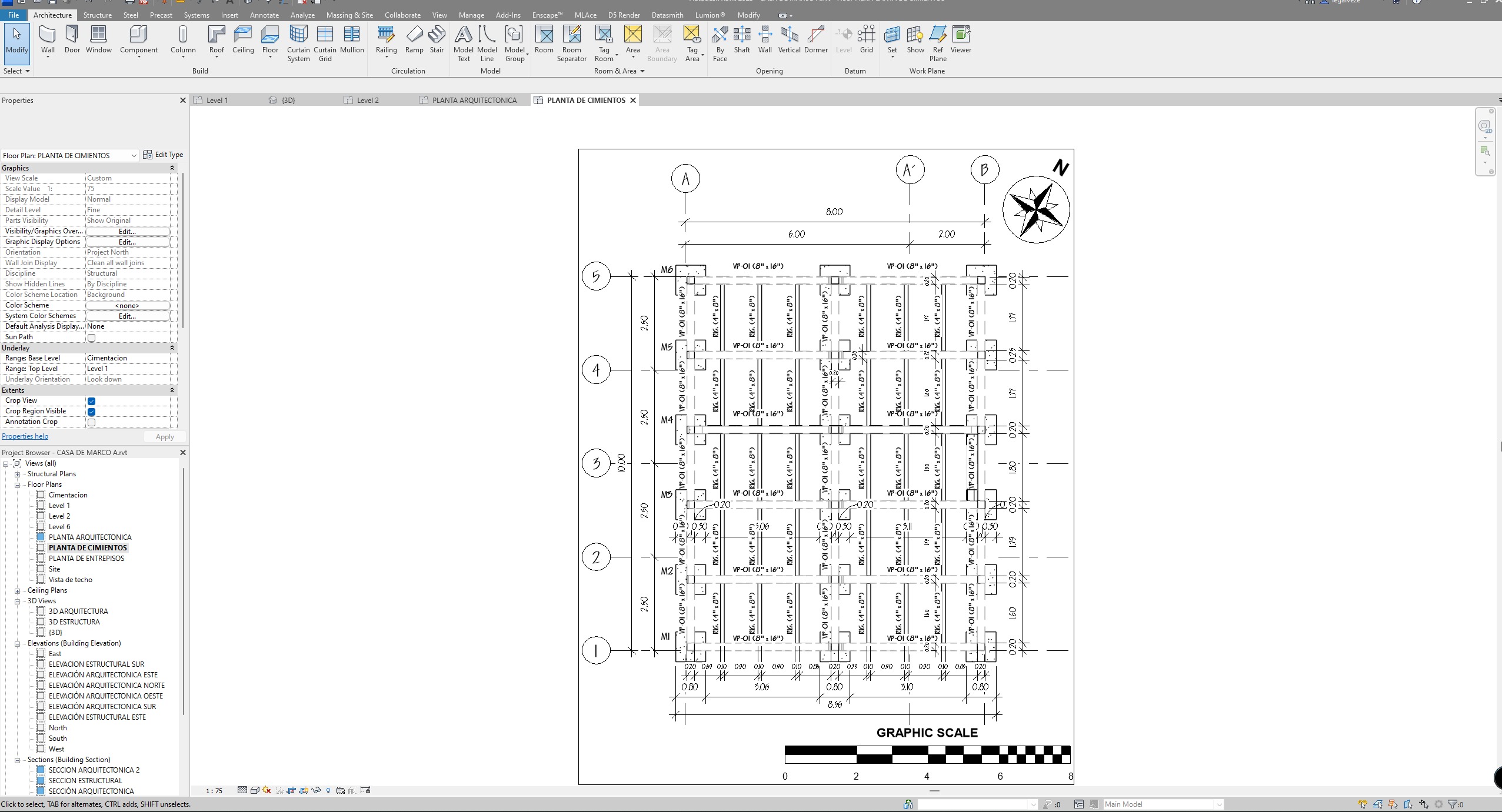The width and height of the screenshot is (1502, 812).
Task: Choose the Curtain Grid tool
Action: (325, 35)
